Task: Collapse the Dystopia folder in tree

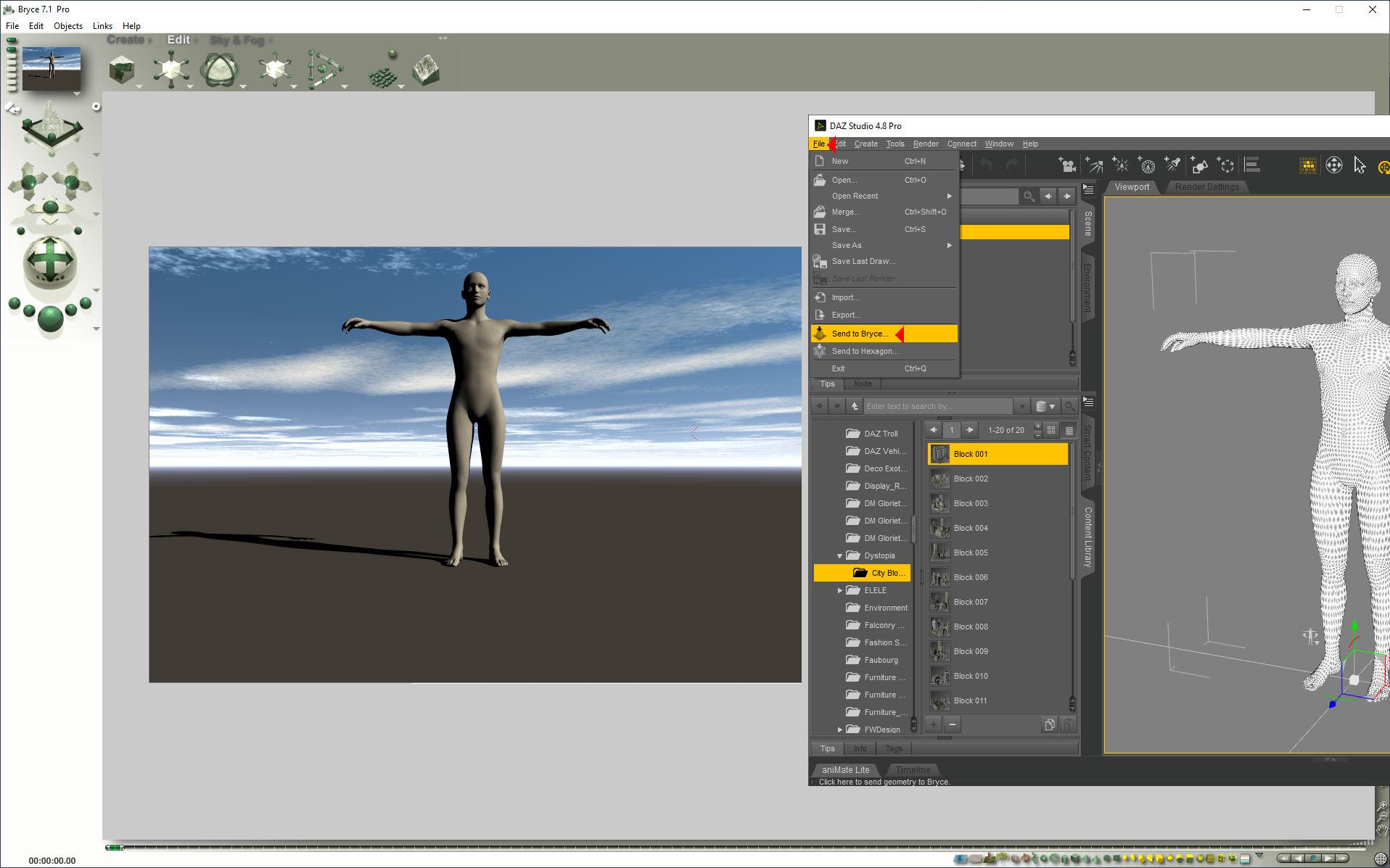Action: (x=840, y=555)
